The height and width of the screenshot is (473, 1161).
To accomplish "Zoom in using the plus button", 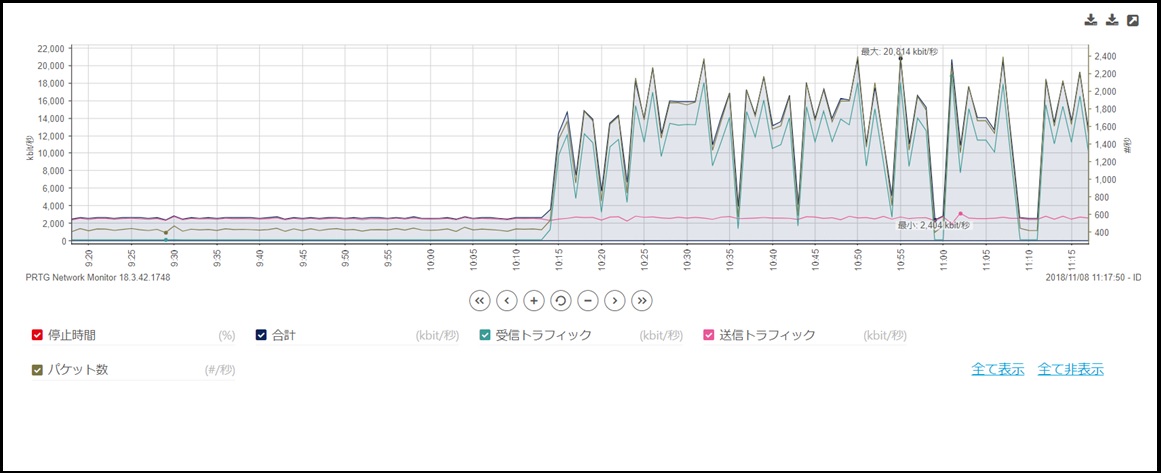I will pos(534,301).
